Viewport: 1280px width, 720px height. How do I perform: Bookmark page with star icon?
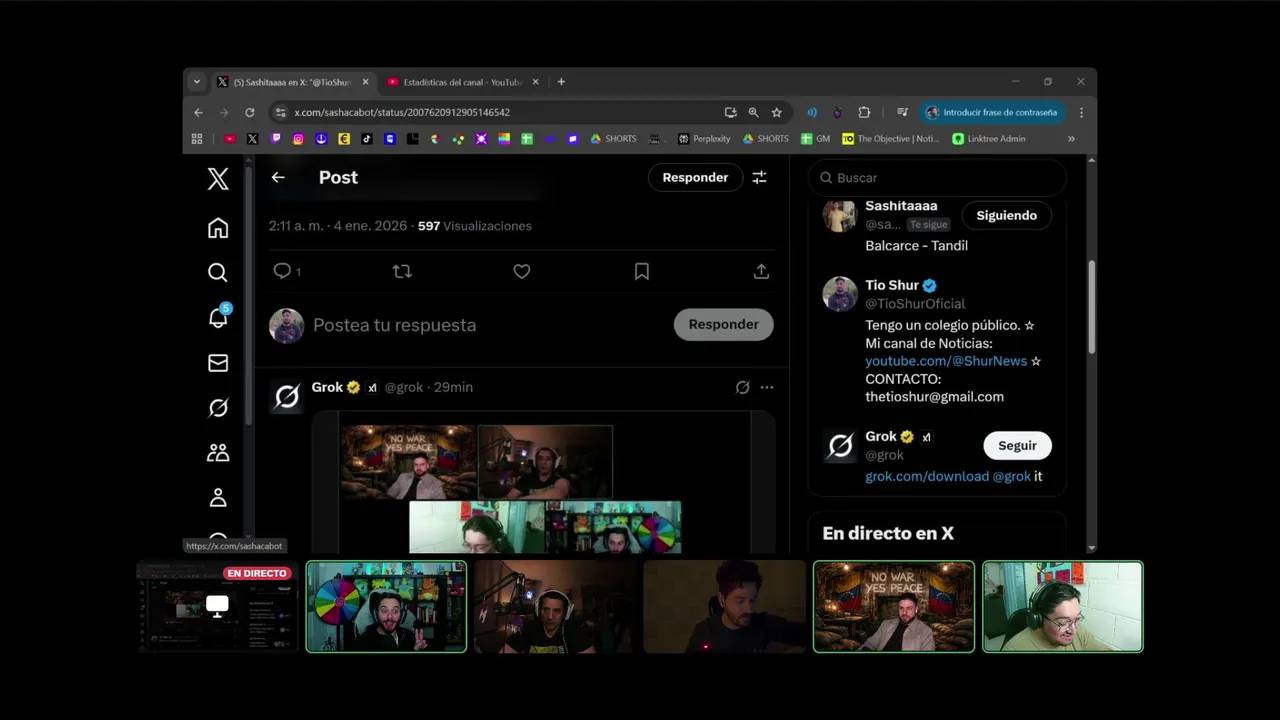click(776, 112)
